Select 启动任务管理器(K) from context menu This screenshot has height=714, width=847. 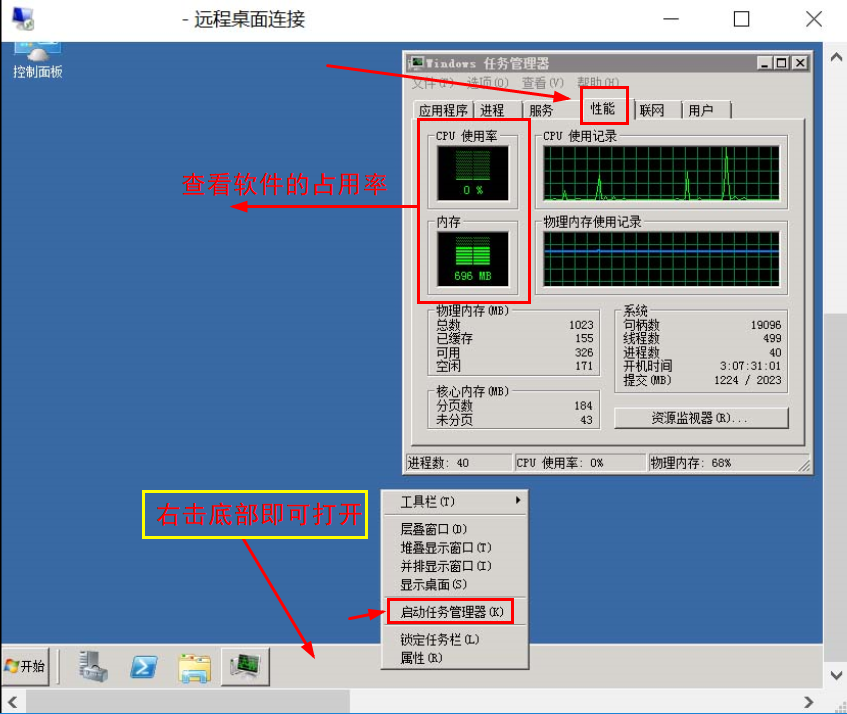coord(451,611)
